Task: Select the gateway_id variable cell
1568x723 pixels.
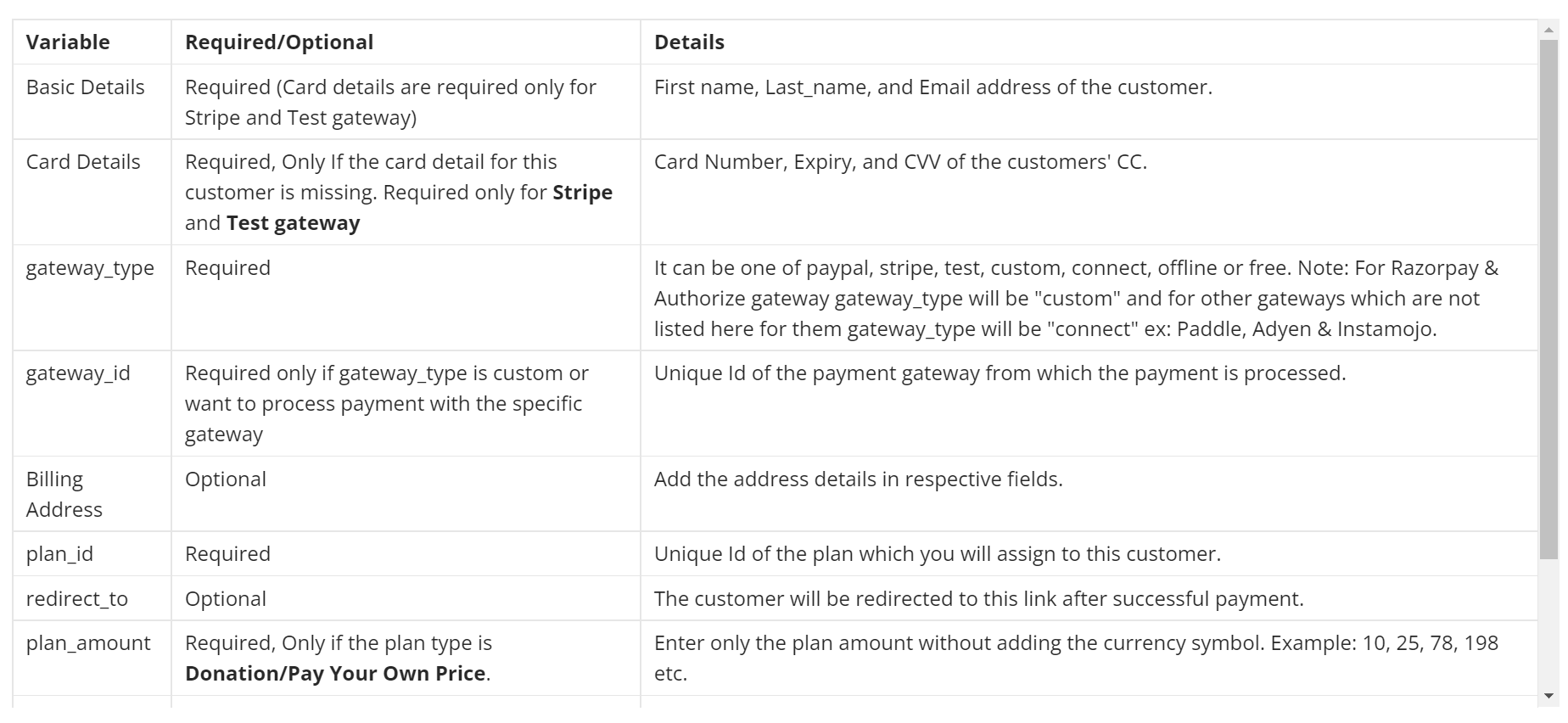Action: [92, 404]
